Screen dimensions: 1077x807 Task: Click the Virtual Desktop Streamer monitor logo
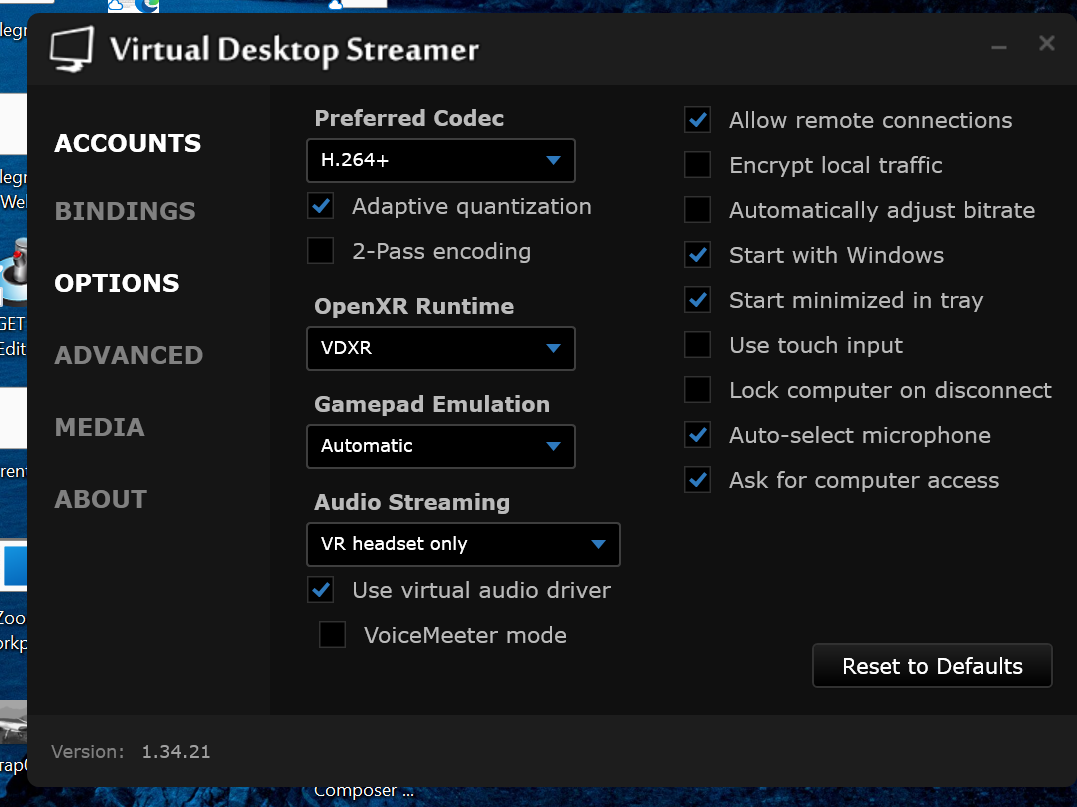tap(71, 49)
